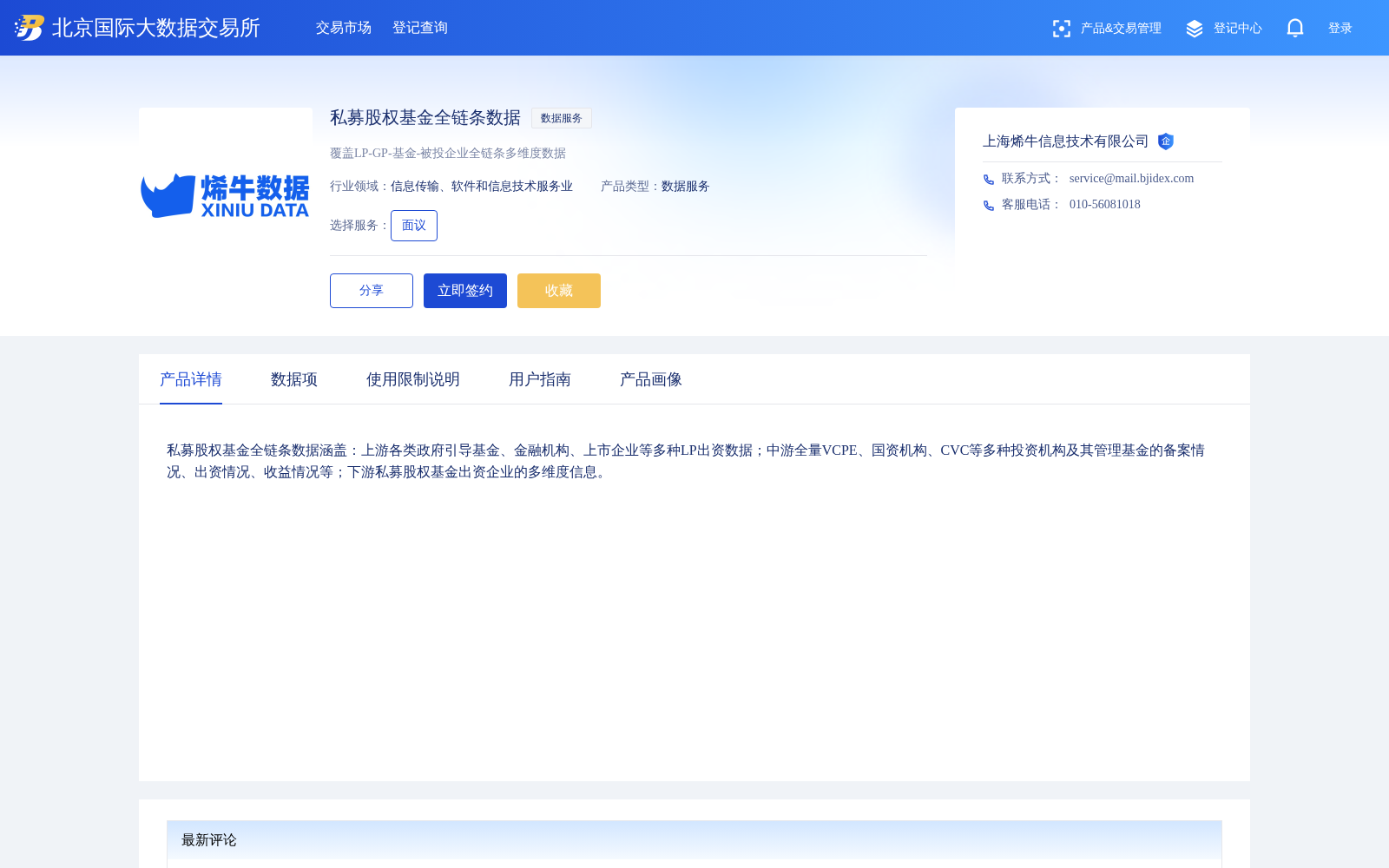
Task: Open the notification bell icon
Action: 1295,28
